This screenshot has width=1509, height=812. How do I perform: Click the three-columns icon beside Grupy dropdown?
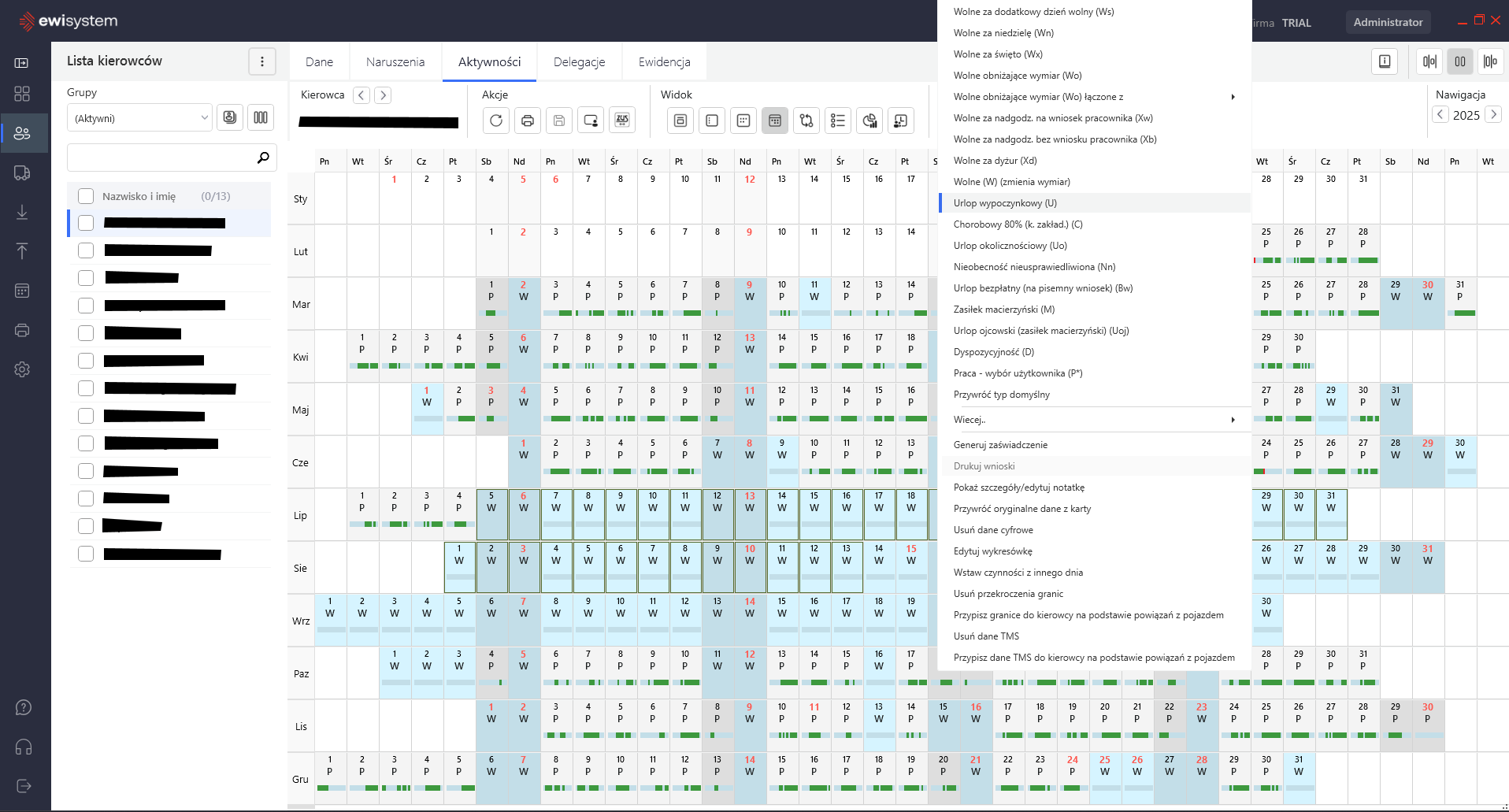pos(261,117)
